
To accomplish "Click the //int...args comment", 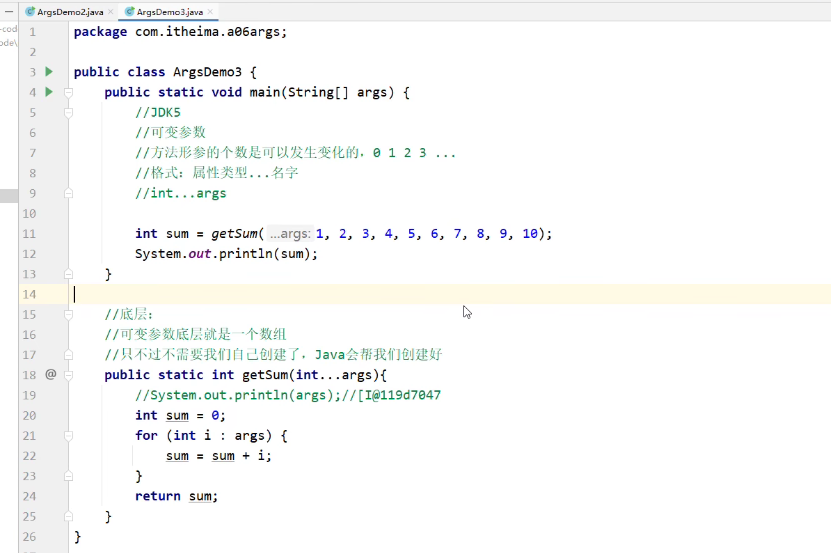I will (x=181, y=193).
